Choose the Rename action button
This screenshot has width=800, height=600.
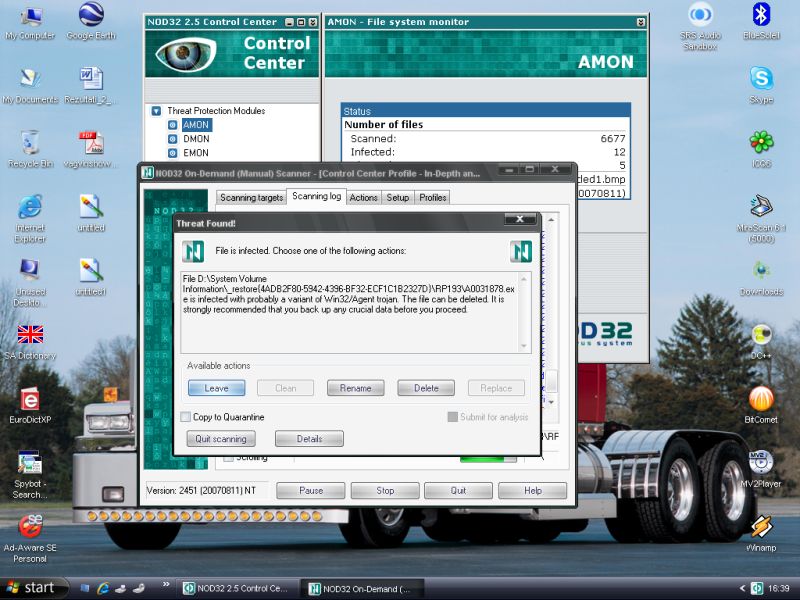click(x=355, y=388)
